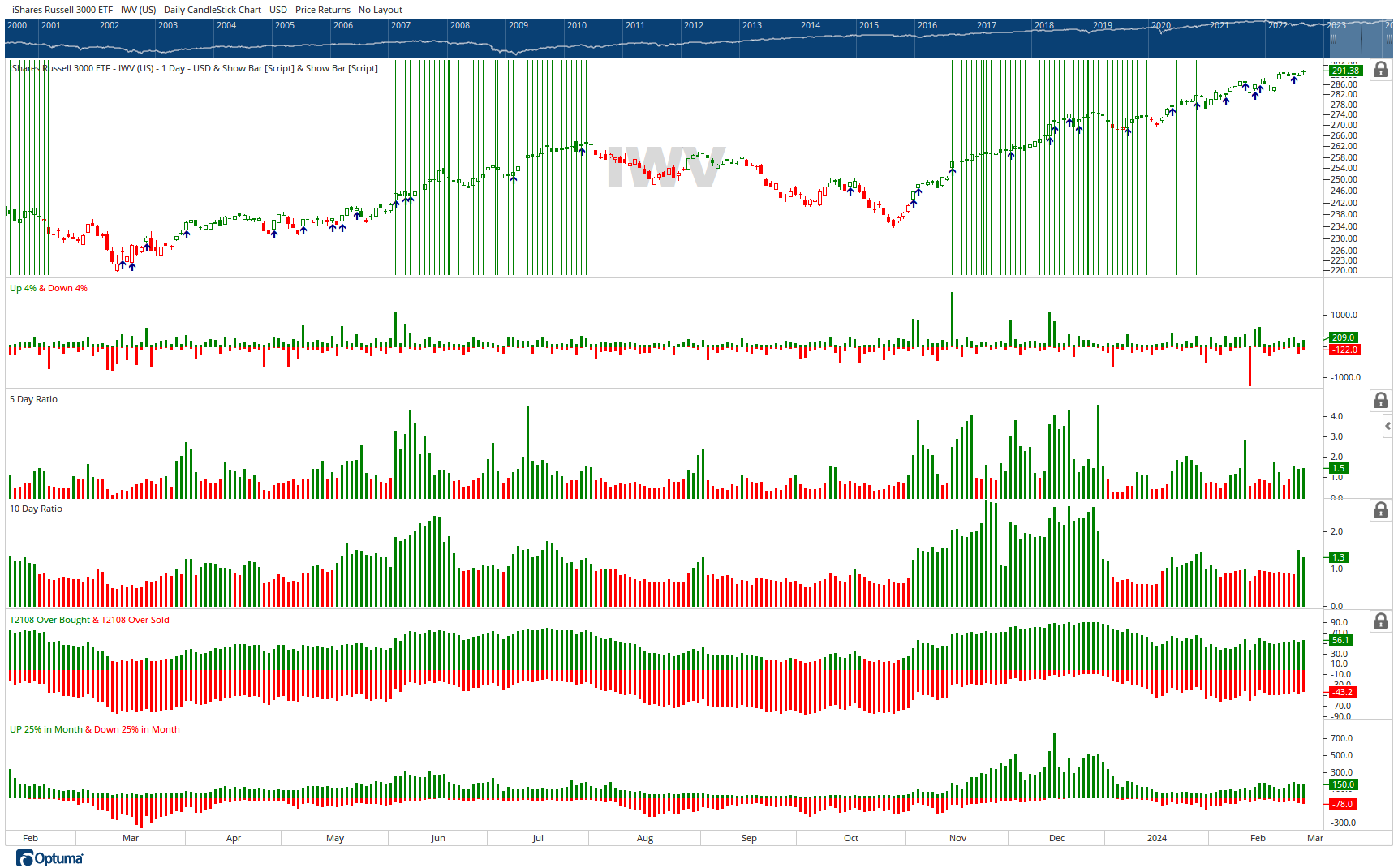Click the "T2108 Over Bought & T2108 Over Sold" heading

coord(88,620)
